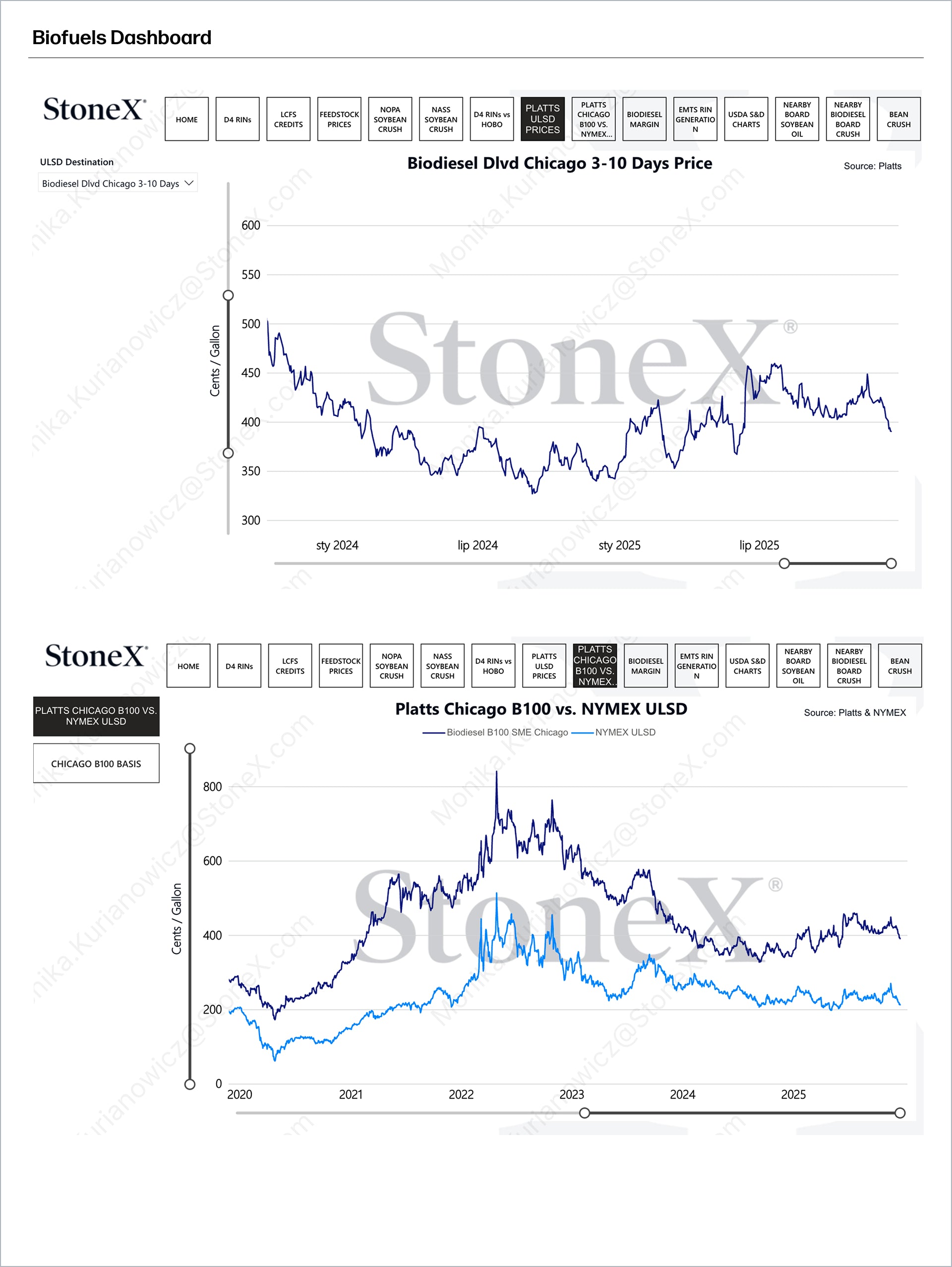This screenshot has width=952, height=1267.
Task: Click the StoneX logo above the Platts Chicago chart
Action: pos(96,656)
